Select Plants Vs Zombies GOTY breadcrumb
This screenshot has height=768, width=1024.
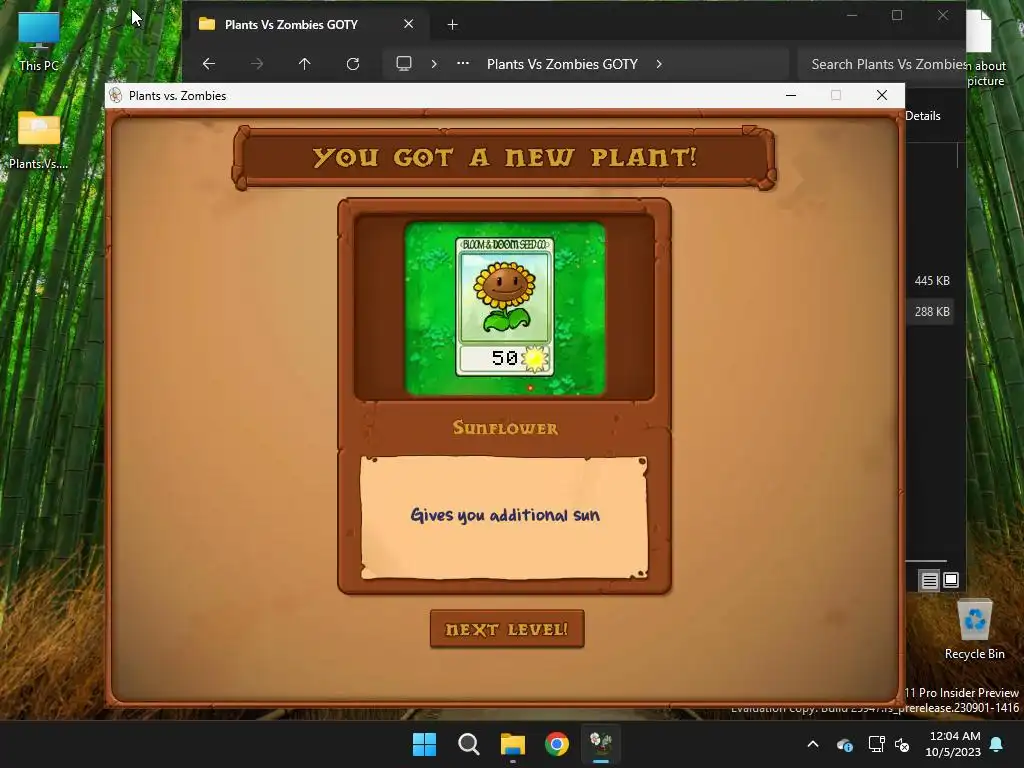click(562, 64)
